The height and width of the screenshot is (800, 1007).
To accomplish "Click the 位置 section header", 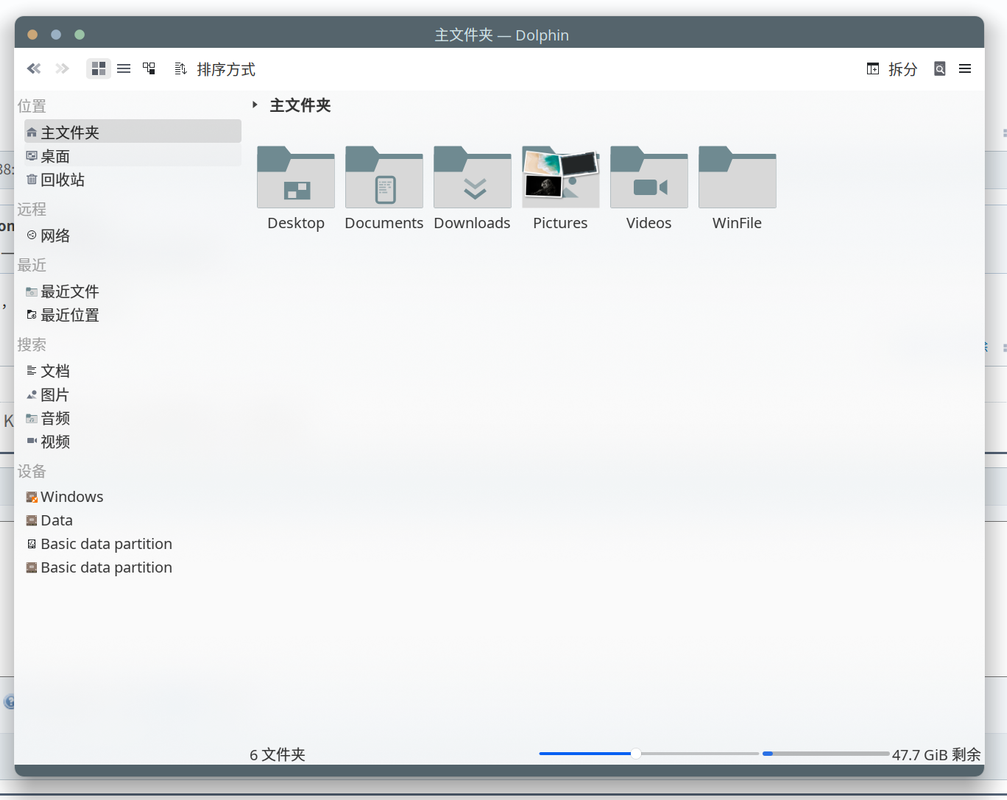I will point(31,106).
